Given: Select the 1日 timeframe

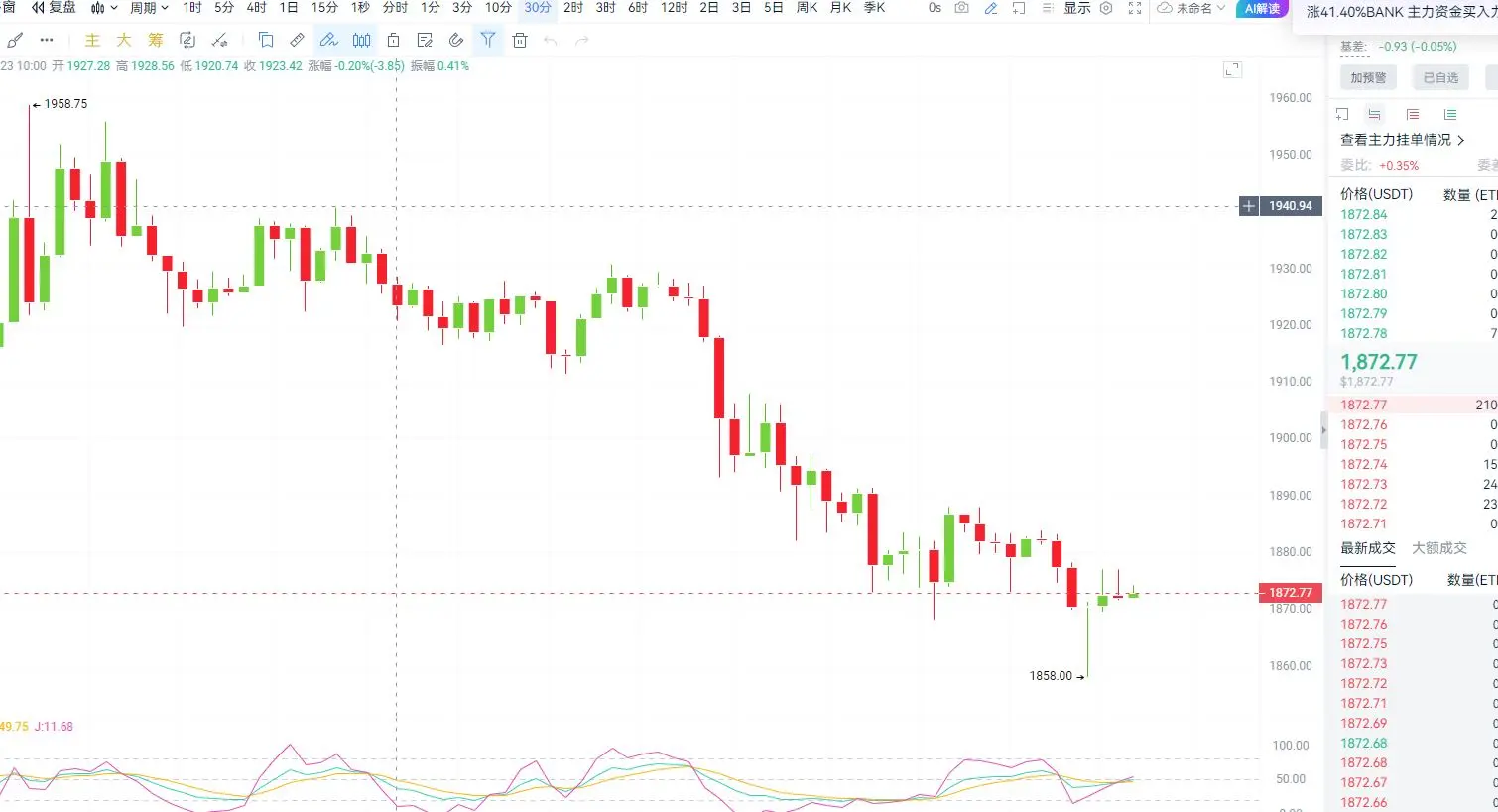Looking at the screenshot, I should (x=289, y=8).
